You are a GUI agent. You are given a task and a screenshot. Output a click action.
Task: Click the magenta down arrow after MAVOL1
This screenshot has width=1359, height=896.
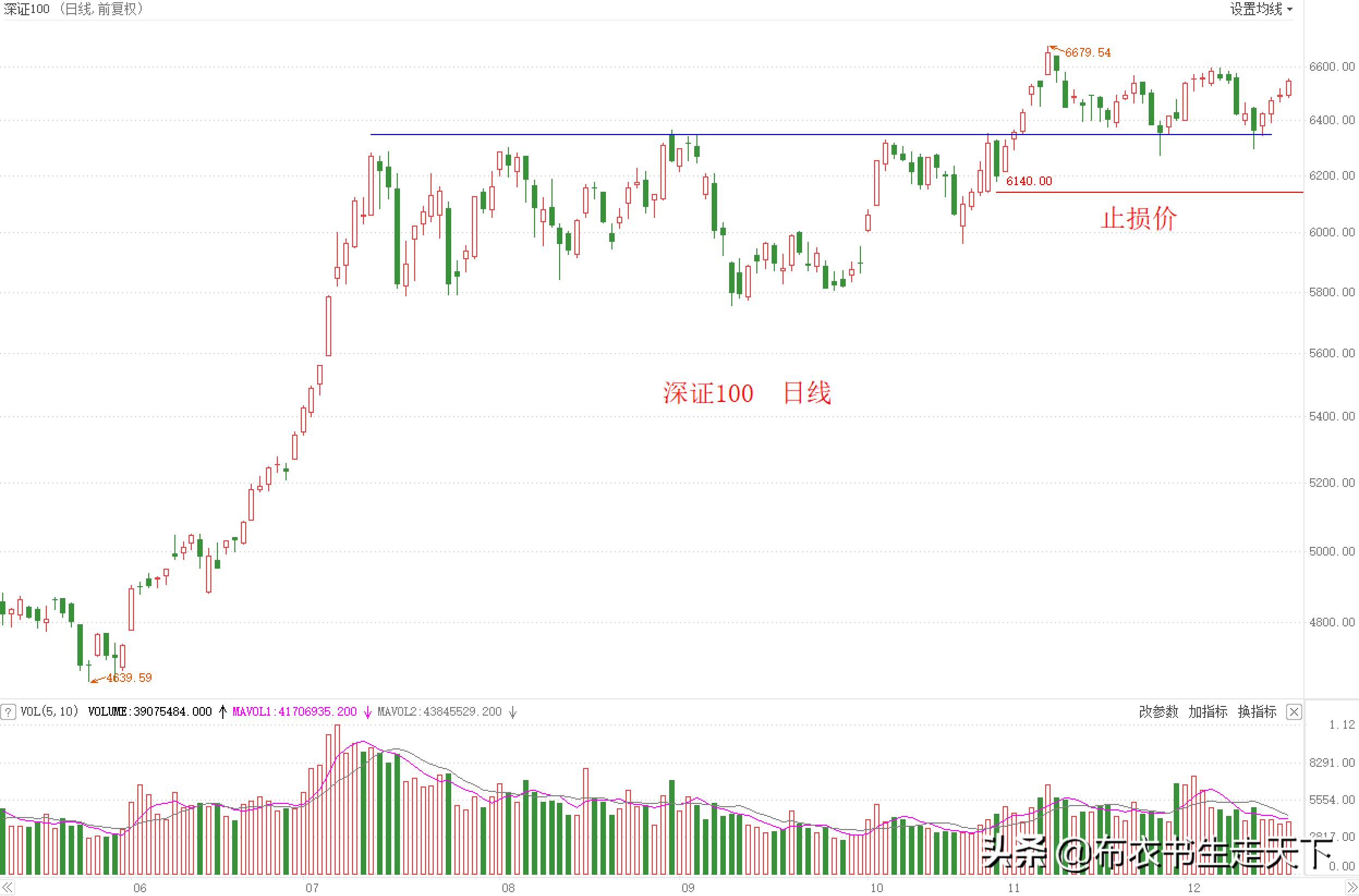[367, 711]
